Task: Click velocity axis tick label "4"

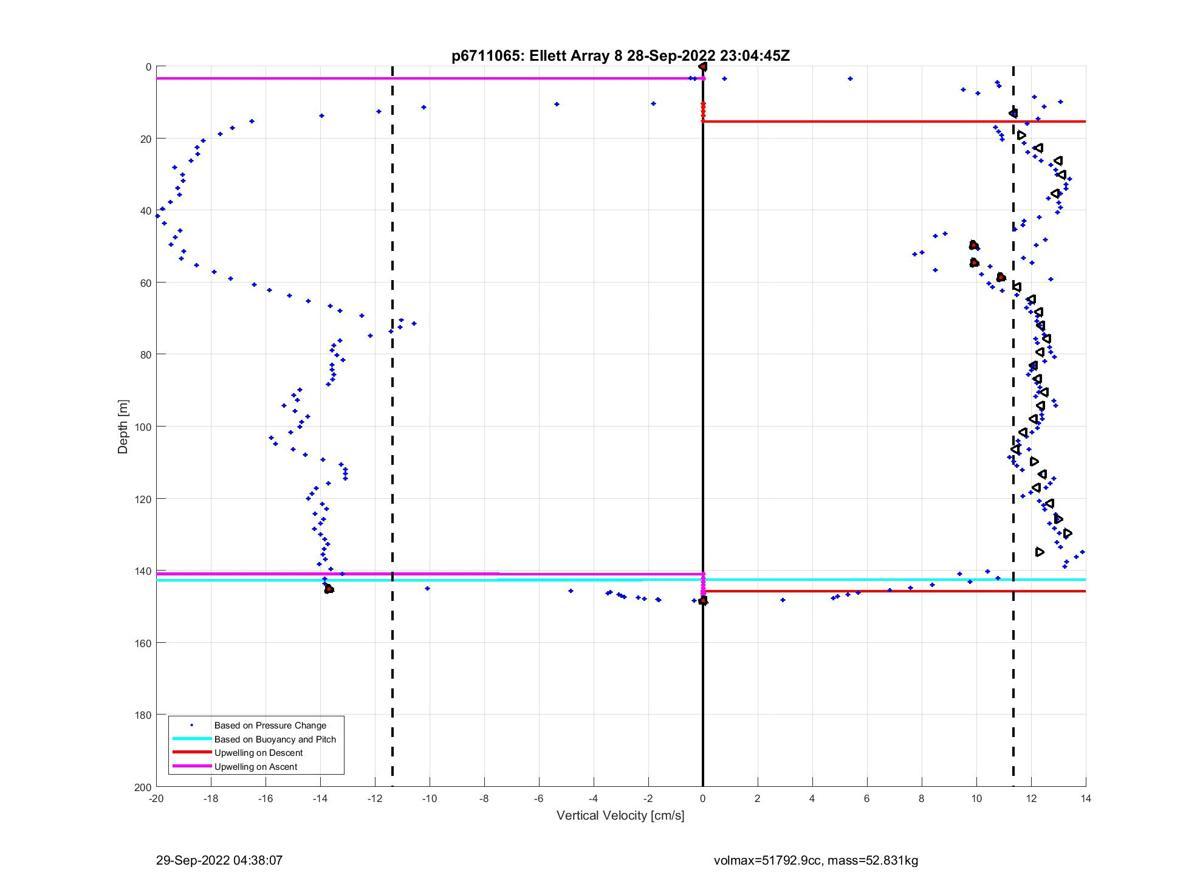Action: [x=812, y=798]
